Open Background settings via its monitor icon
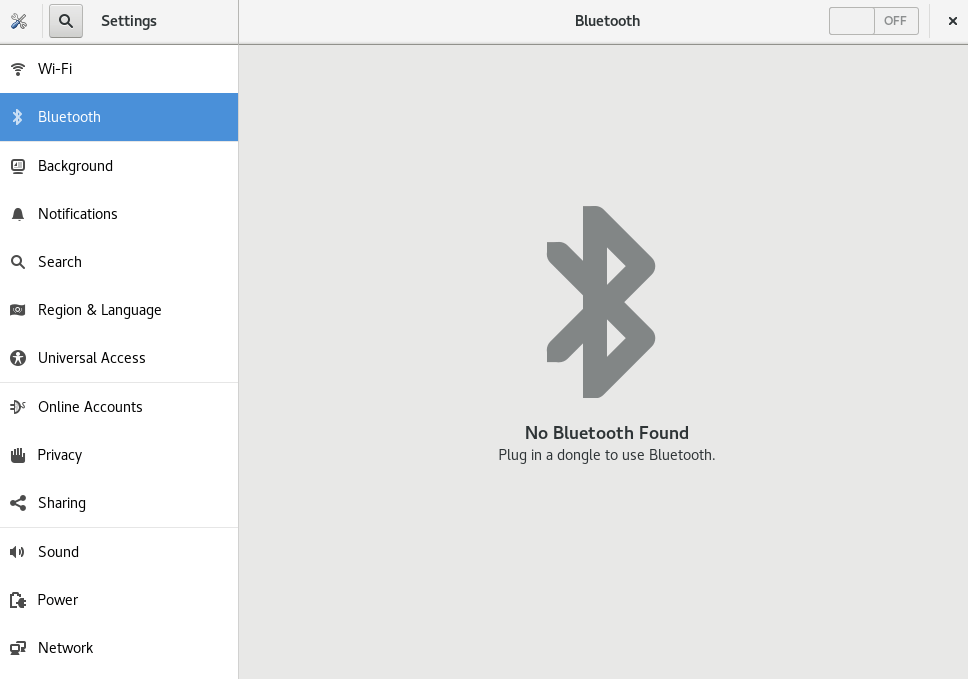Viewport: 968px width, 679px height. (x=17, y=165)
